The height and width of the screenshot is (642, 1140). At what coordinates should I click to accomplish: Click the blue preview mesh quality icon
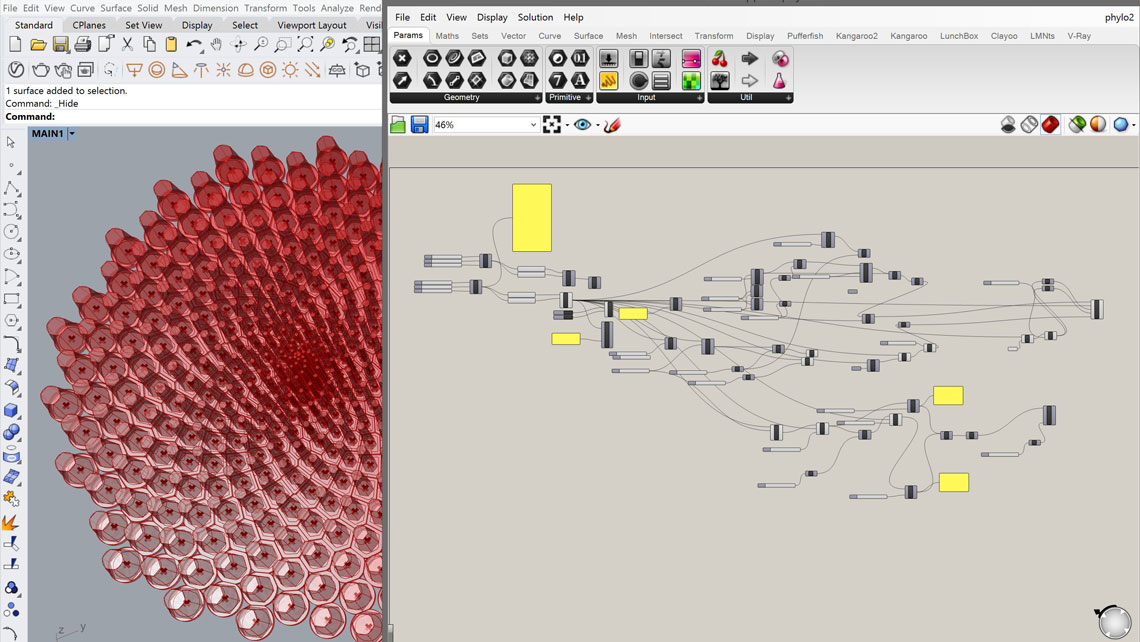coord(1120,125)
